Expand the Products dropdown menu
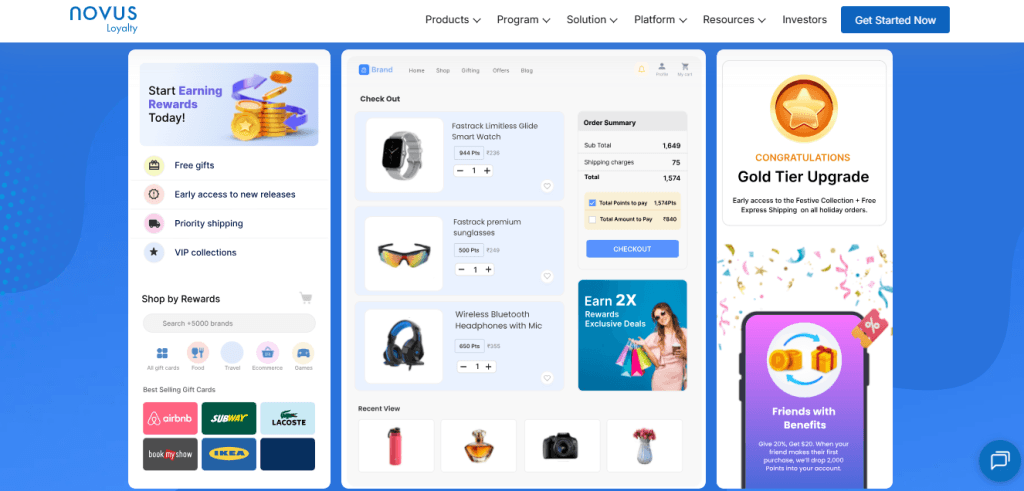The width and height of the screenshot is (1024, 491). pyautogui.click(x=453, y=20)
